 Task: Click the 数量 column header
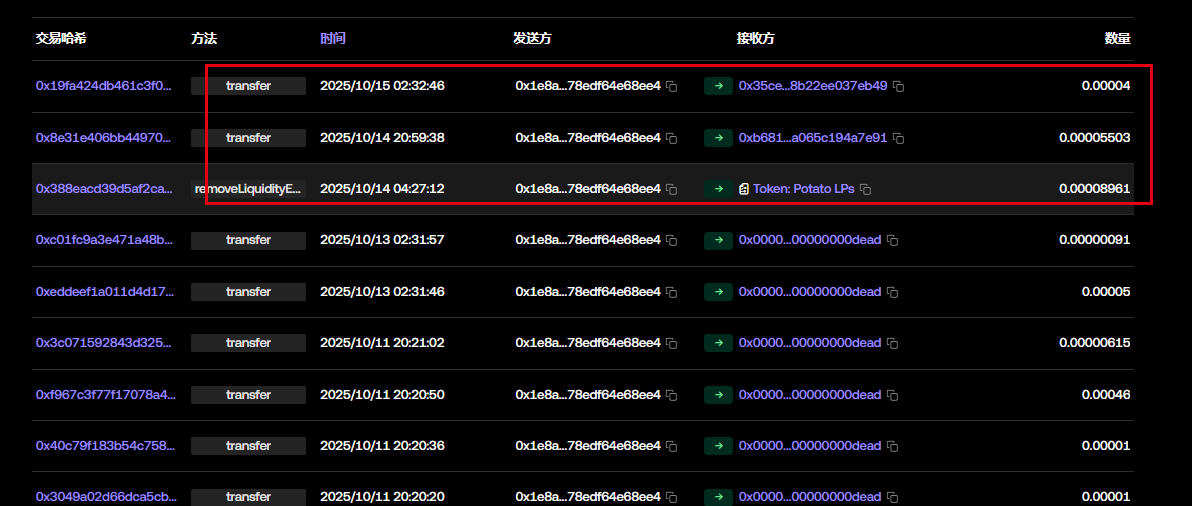[x=1118, y=38]
